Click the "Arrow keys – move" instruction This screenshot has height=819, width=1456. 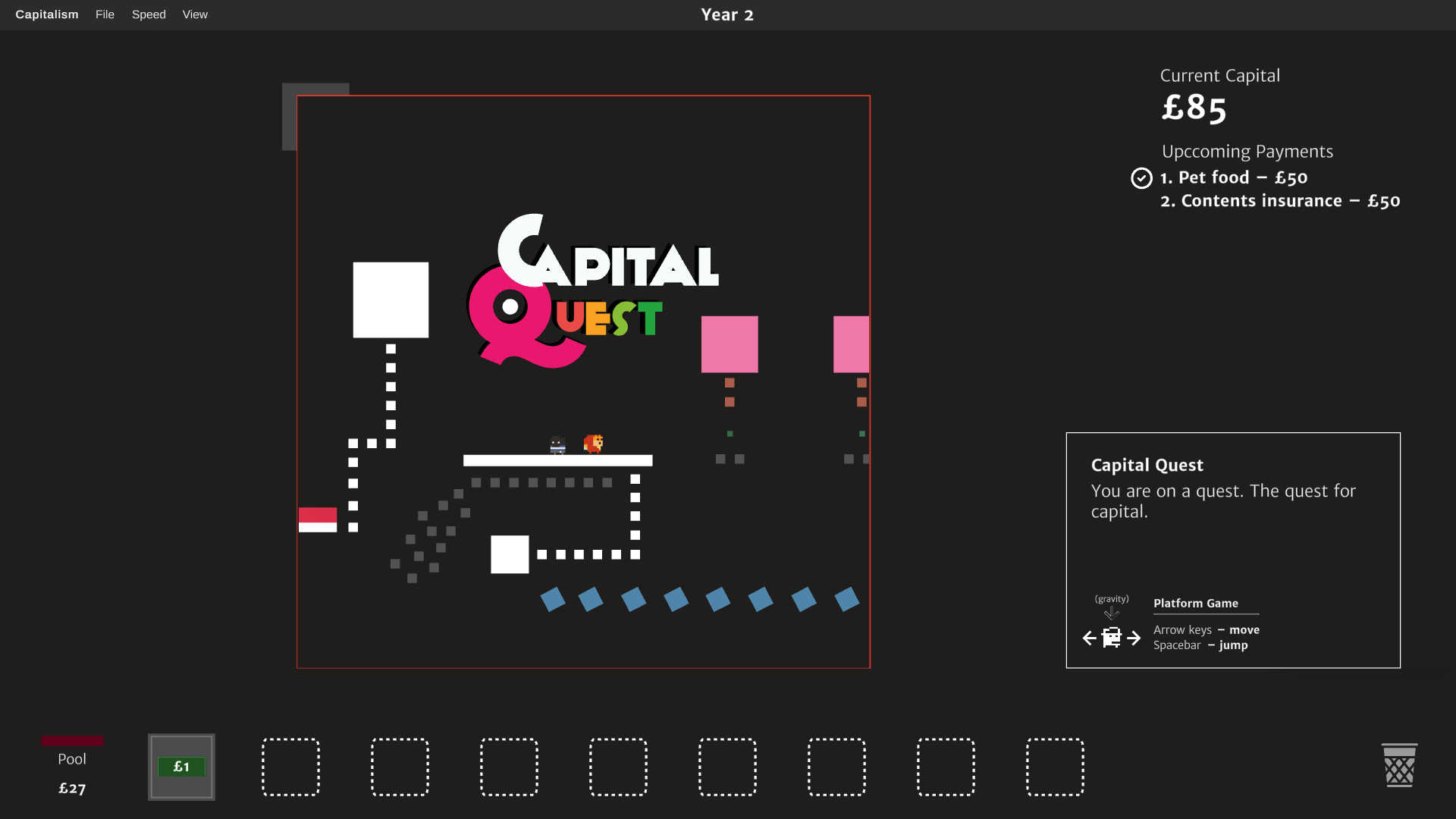[1207, 630]
